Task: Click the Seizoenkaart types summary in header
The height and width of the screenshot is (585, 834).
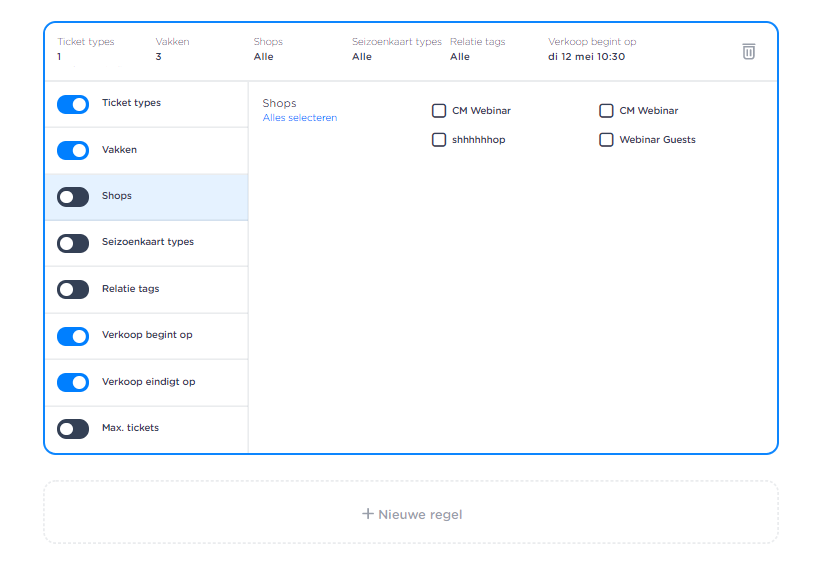Action: pyautogui.click(x=362, y=57)
